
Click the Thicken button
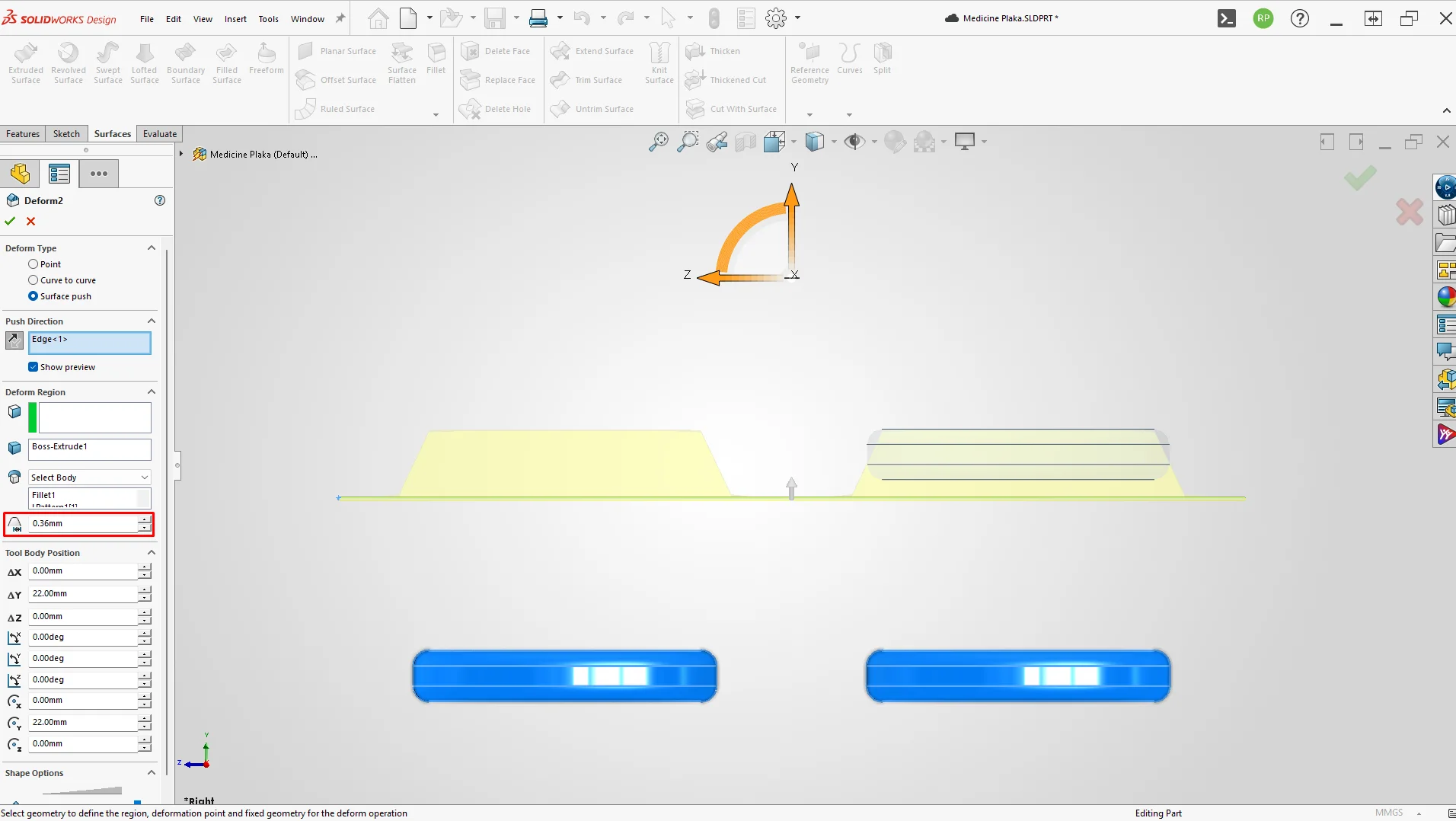tap(714, 51)
